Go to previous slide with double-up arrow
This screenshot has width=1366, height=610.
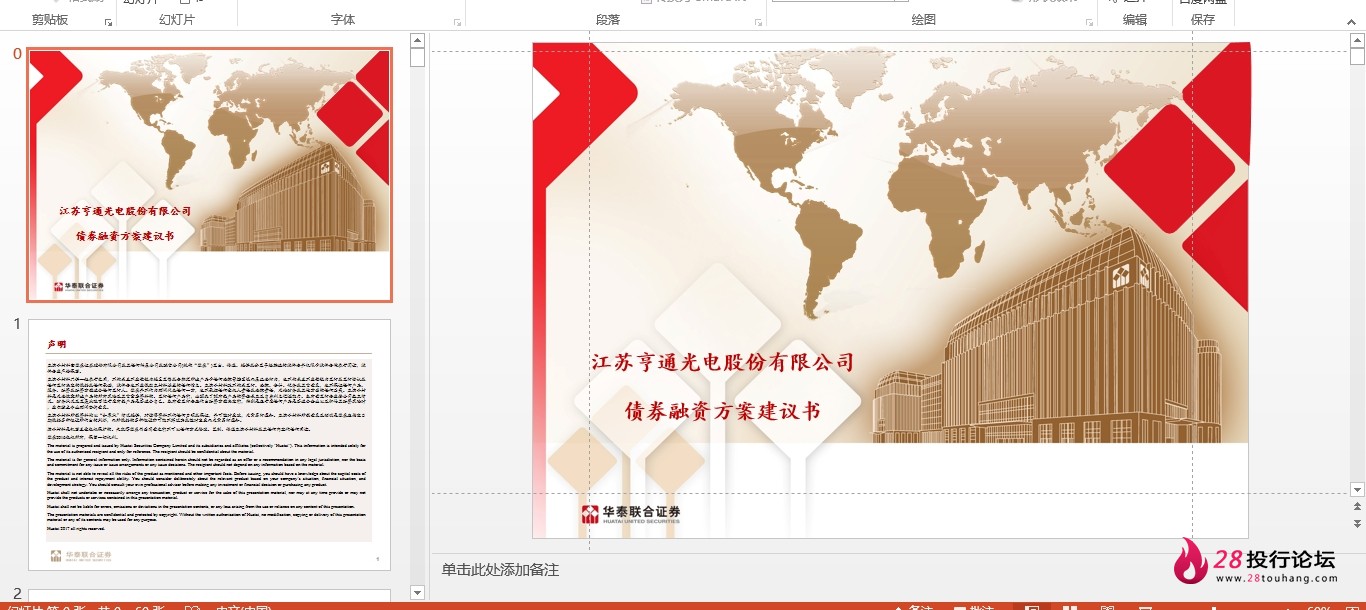pos(1357,508)
